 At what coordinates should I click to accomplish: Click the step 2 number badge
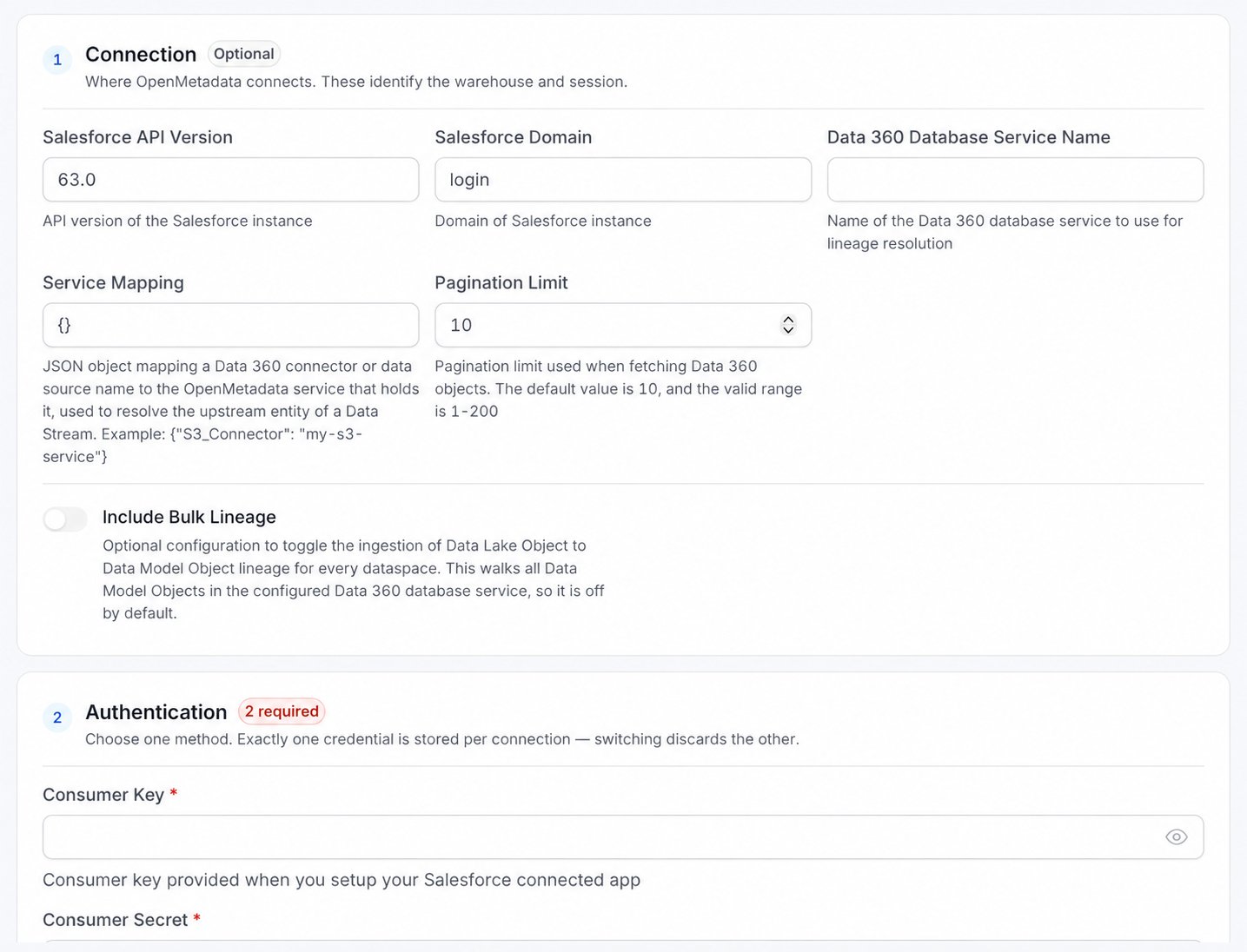pyautogui.click(x=57, y=717)
